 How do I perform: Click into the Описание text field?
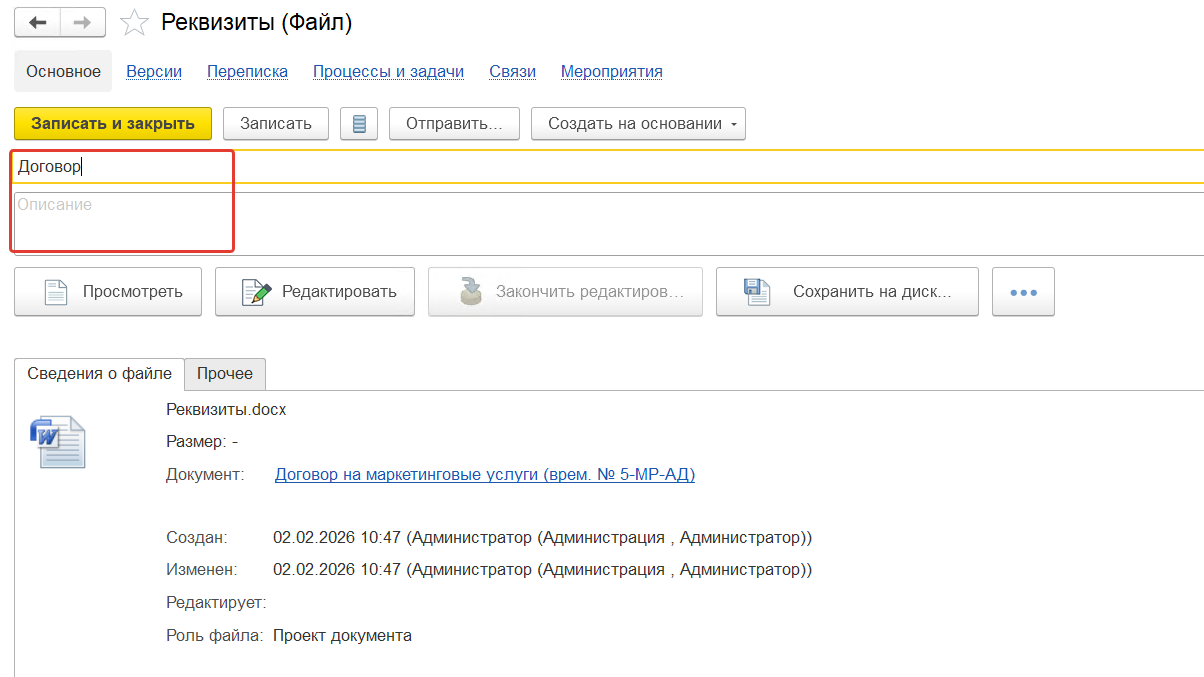[600, 223]
